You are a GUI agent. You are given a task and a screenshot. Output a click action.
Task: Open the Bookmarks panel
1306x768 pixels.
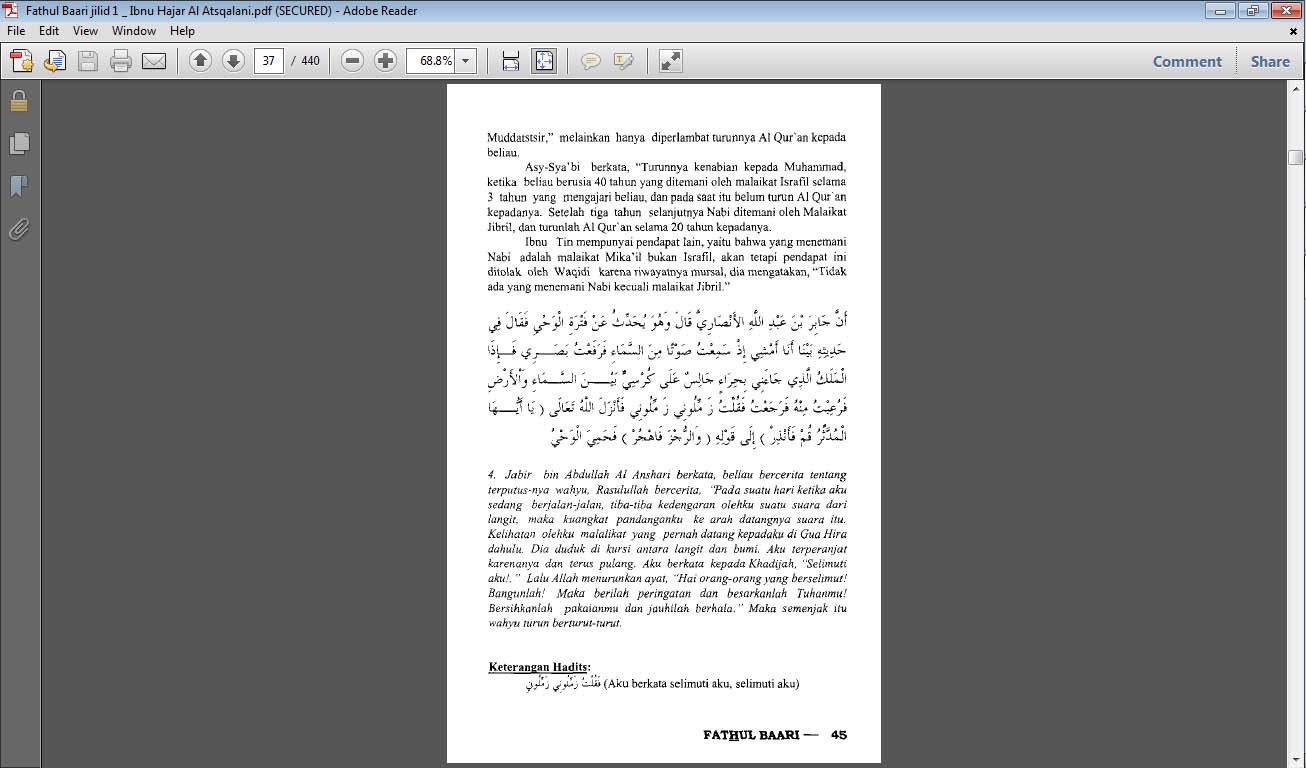[18, 186]
